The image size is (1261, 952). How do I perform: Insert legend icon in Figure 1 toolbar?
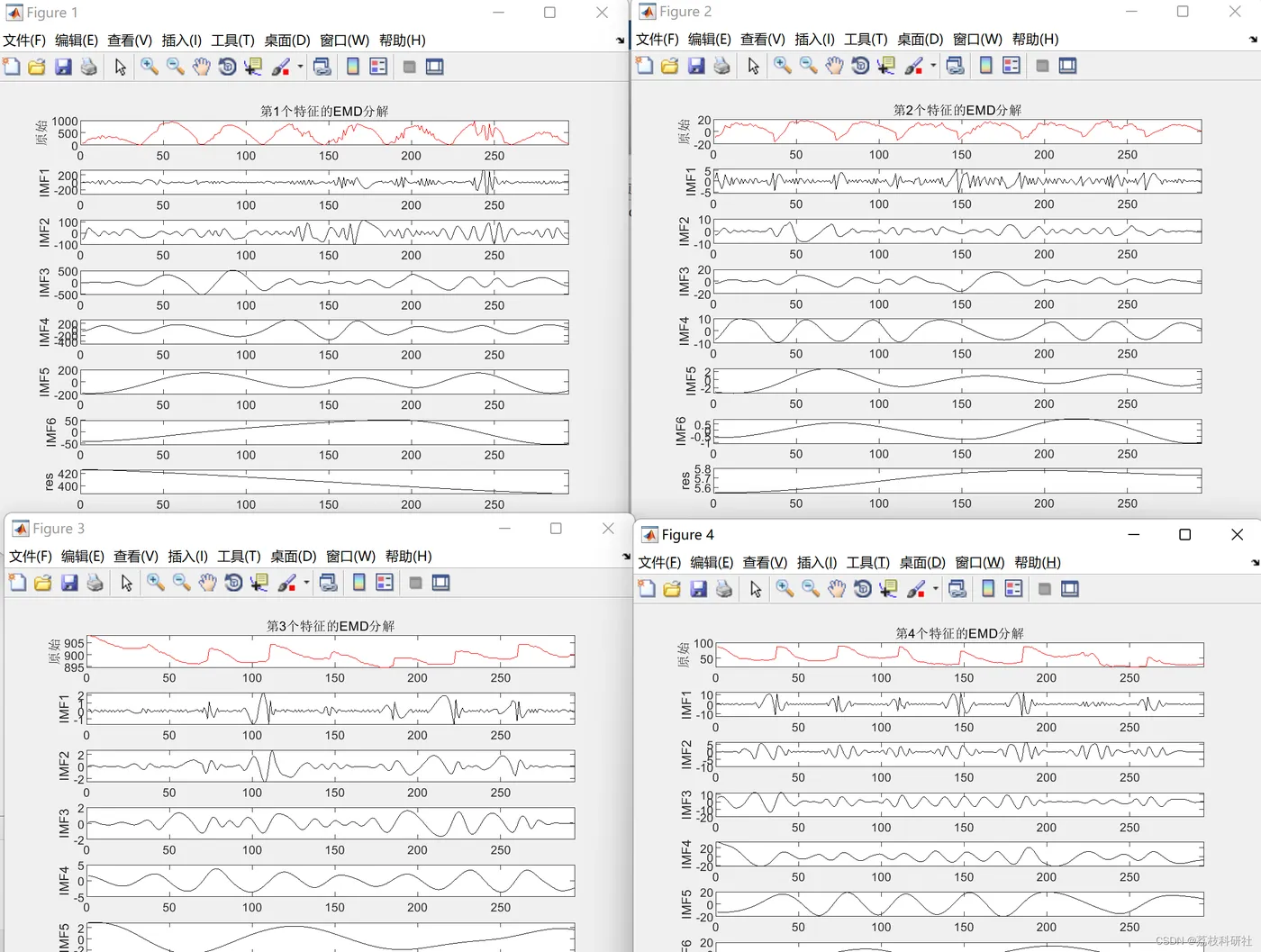point(378,67)
